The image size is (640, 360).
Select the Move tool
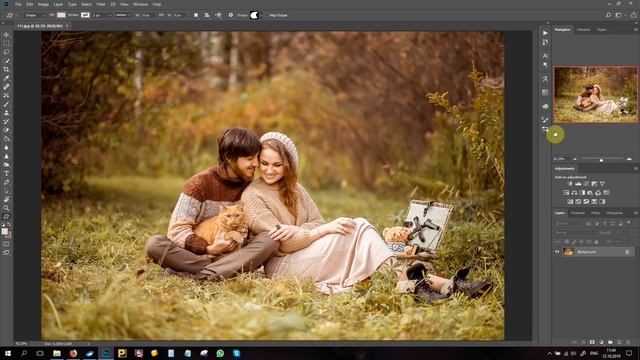point(6,35)
